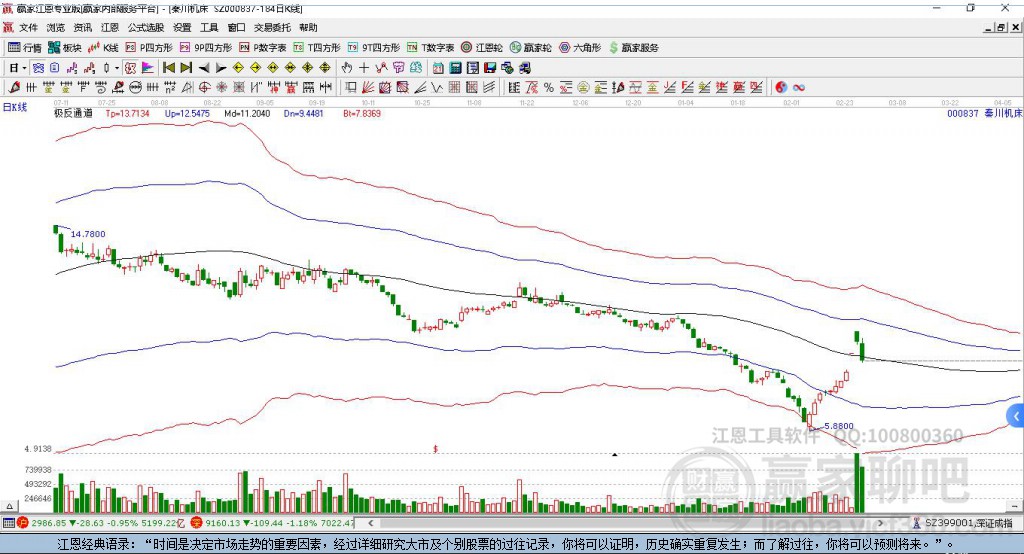Click the percent % tool icon
1024x554 pixels.
point(549,88)
